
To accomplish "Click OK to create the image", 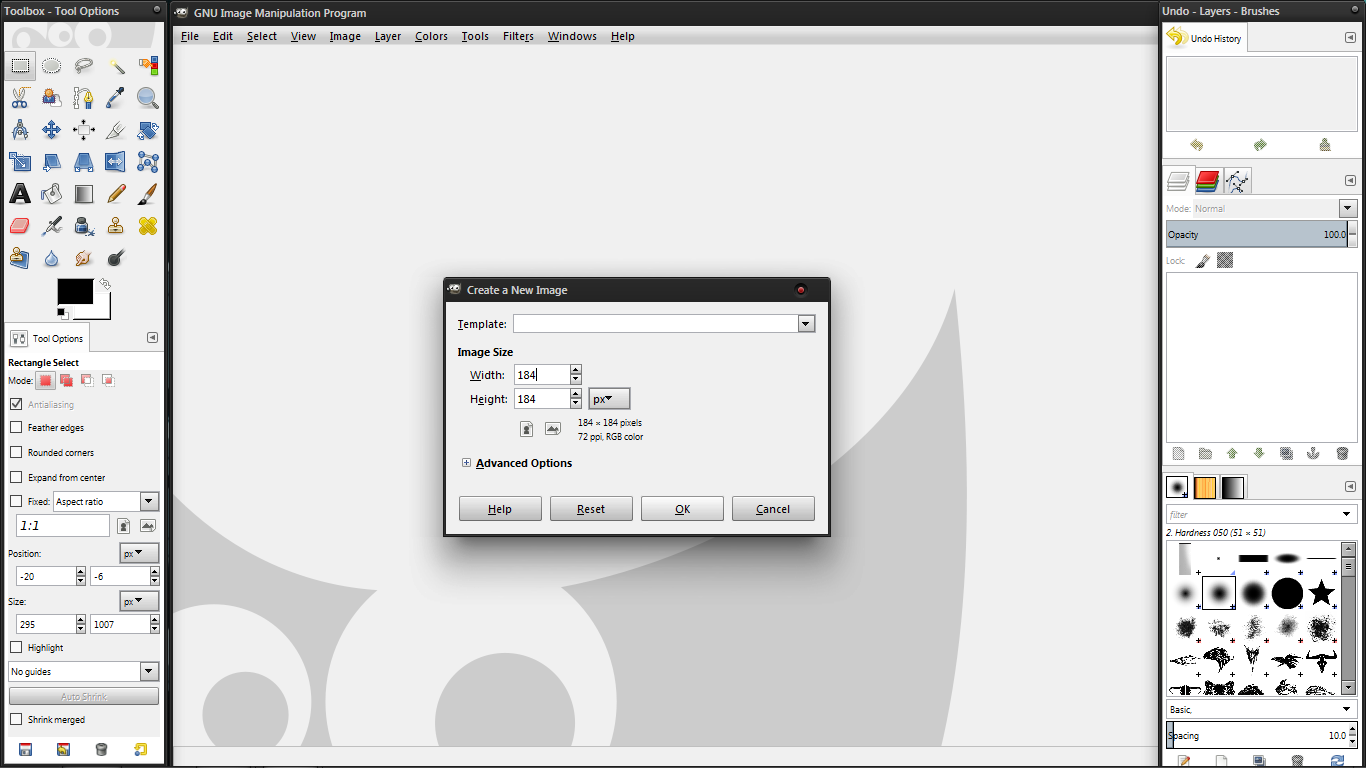I will pos(682,509).
